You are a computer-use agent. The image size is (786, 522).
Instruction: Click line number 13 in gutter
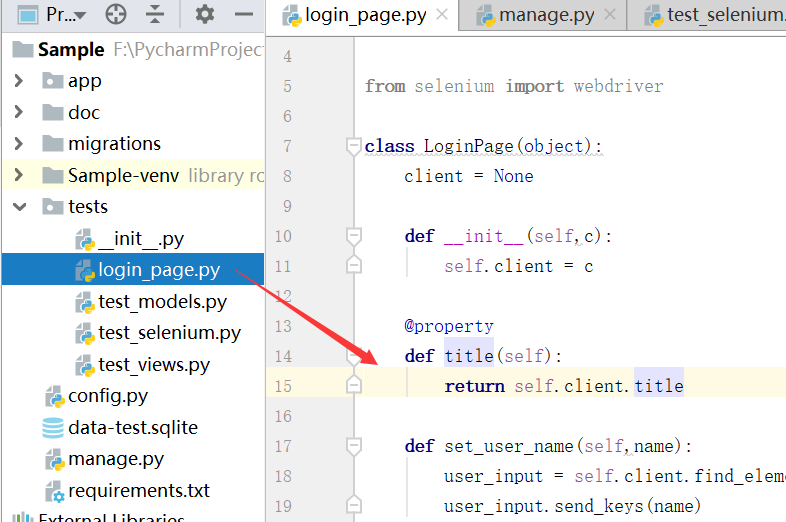coord(283,326)
